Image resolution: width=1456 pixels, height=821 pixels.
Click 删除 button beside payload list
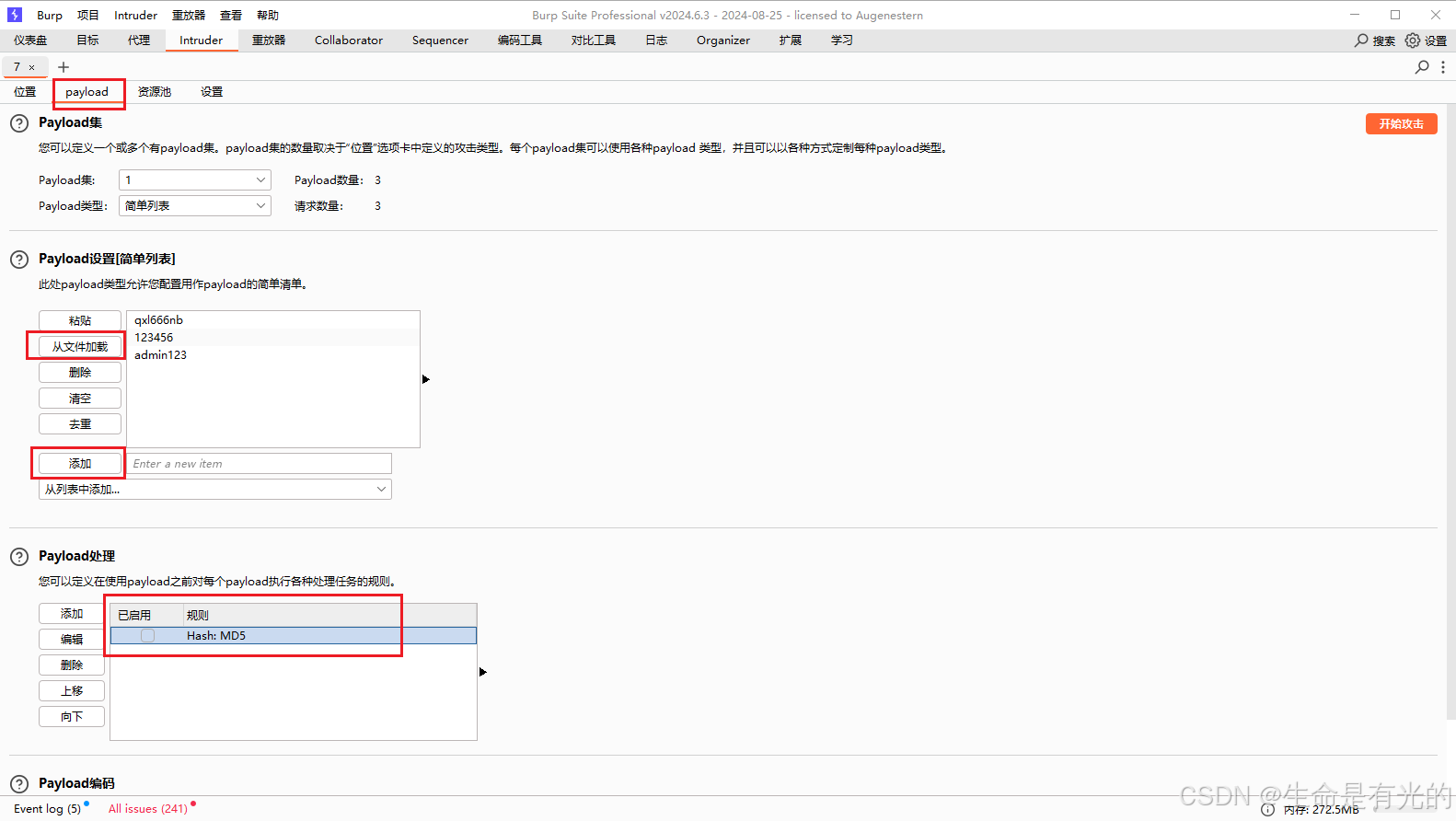pyautogui.click(x=80, y=373)
